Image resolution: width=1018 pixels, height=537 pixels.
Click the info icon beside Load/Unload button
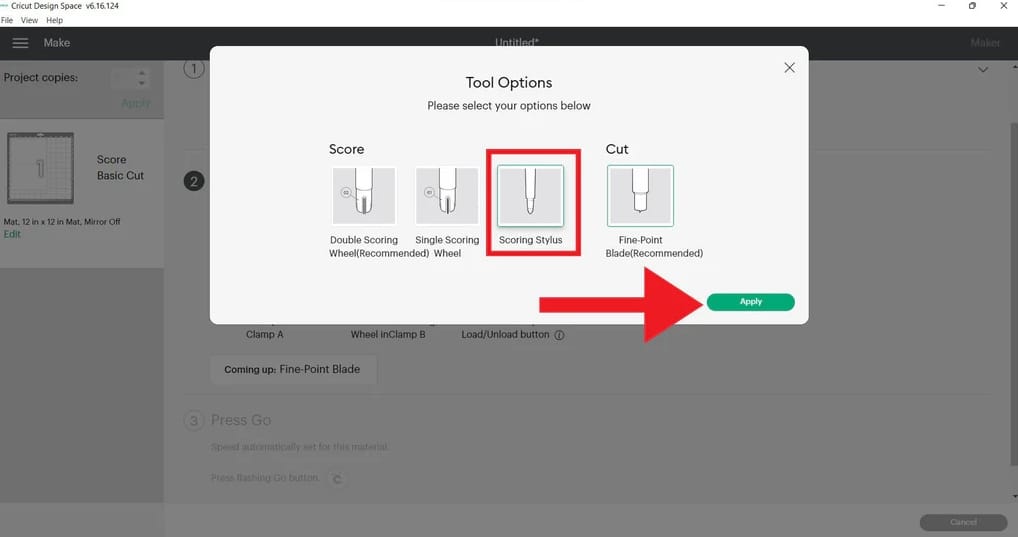click(559, 335)
